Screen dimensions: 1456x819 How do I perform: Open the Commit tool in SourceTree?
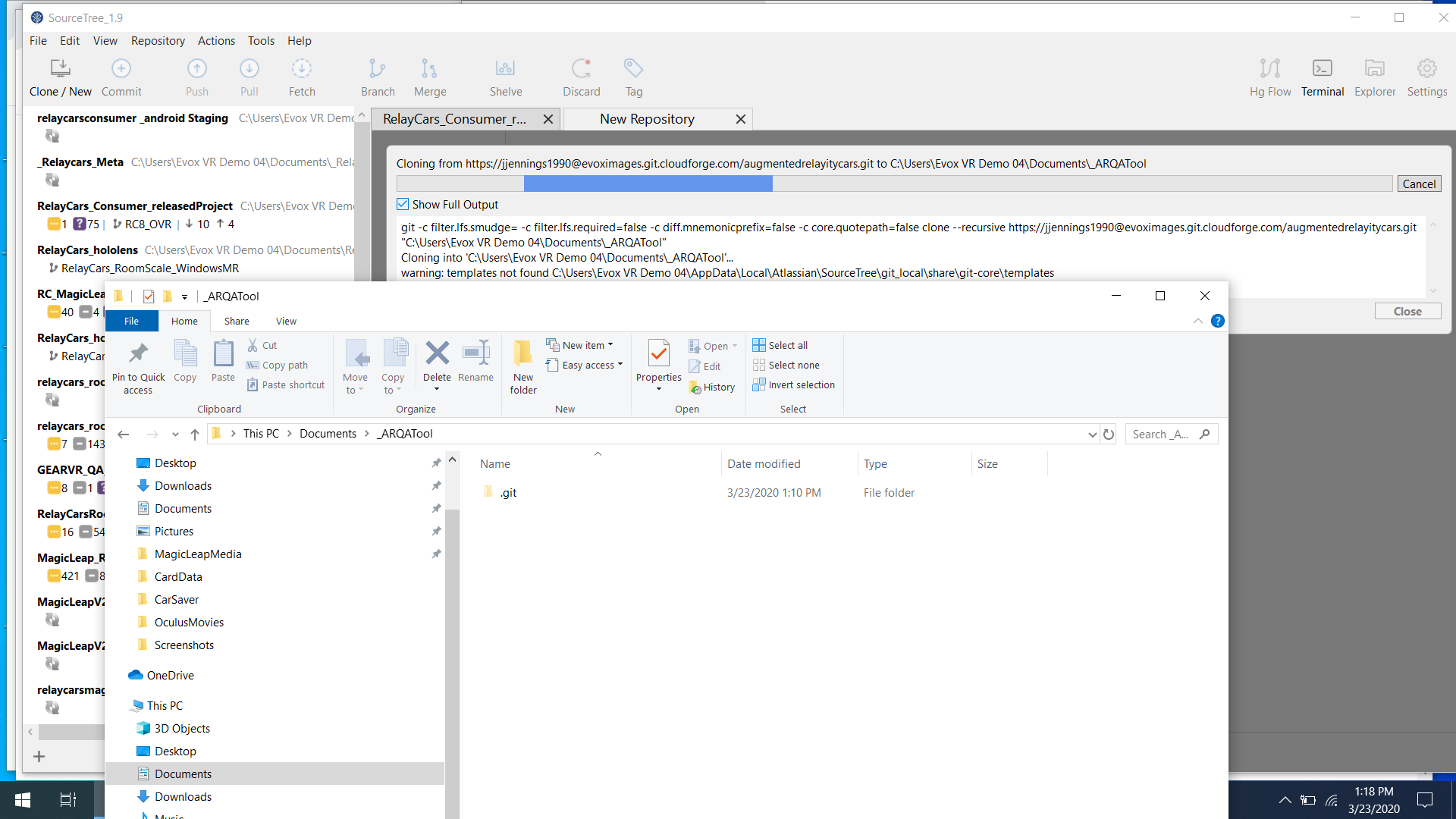pos(121,77)
